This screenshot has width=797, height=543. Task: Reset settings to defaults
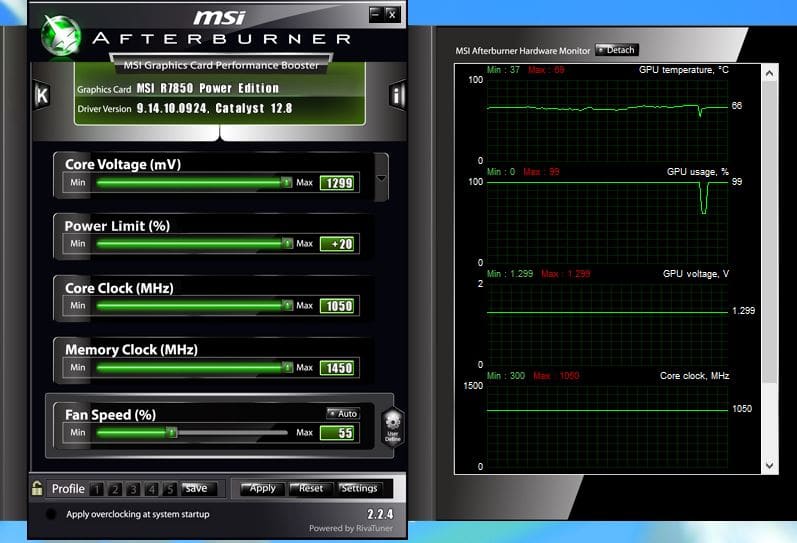(311, 489)
